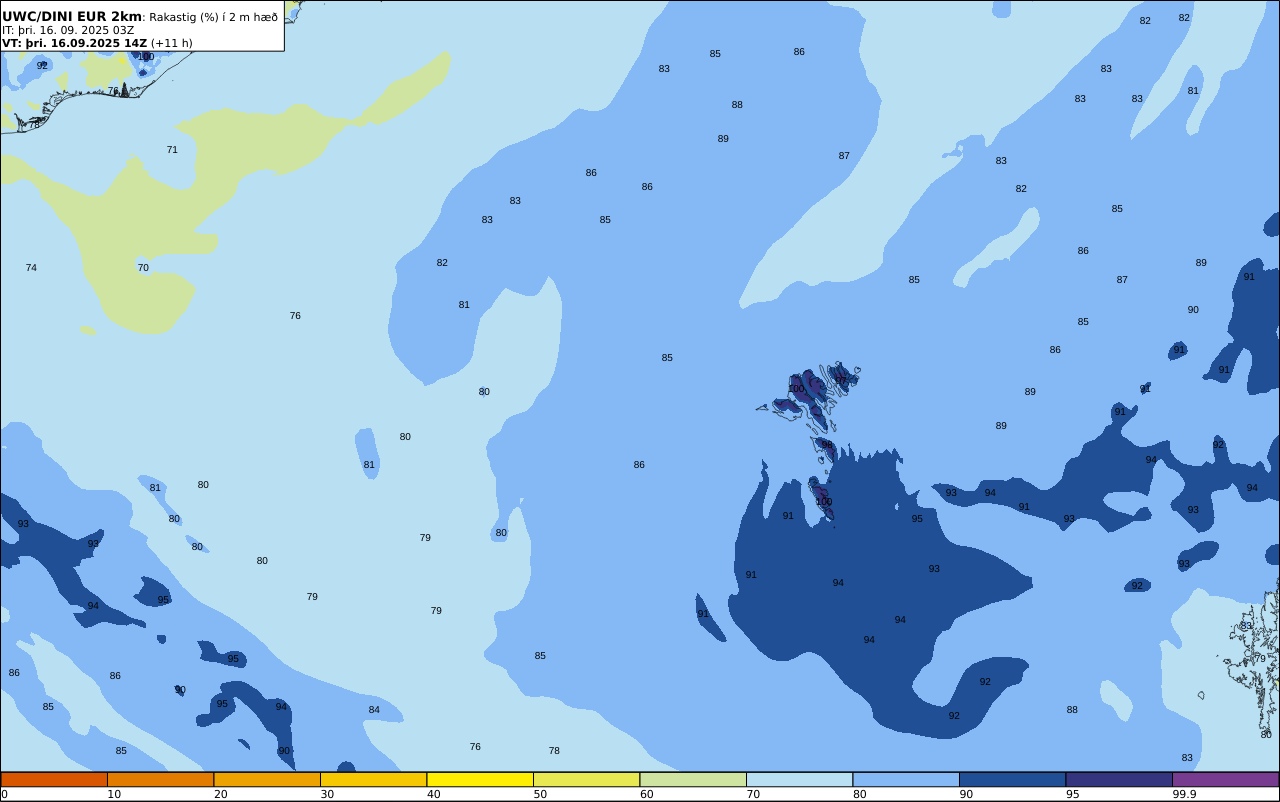
Task: Click the pale yellow 50–60 legend swatch
Action: pos(586,779)
